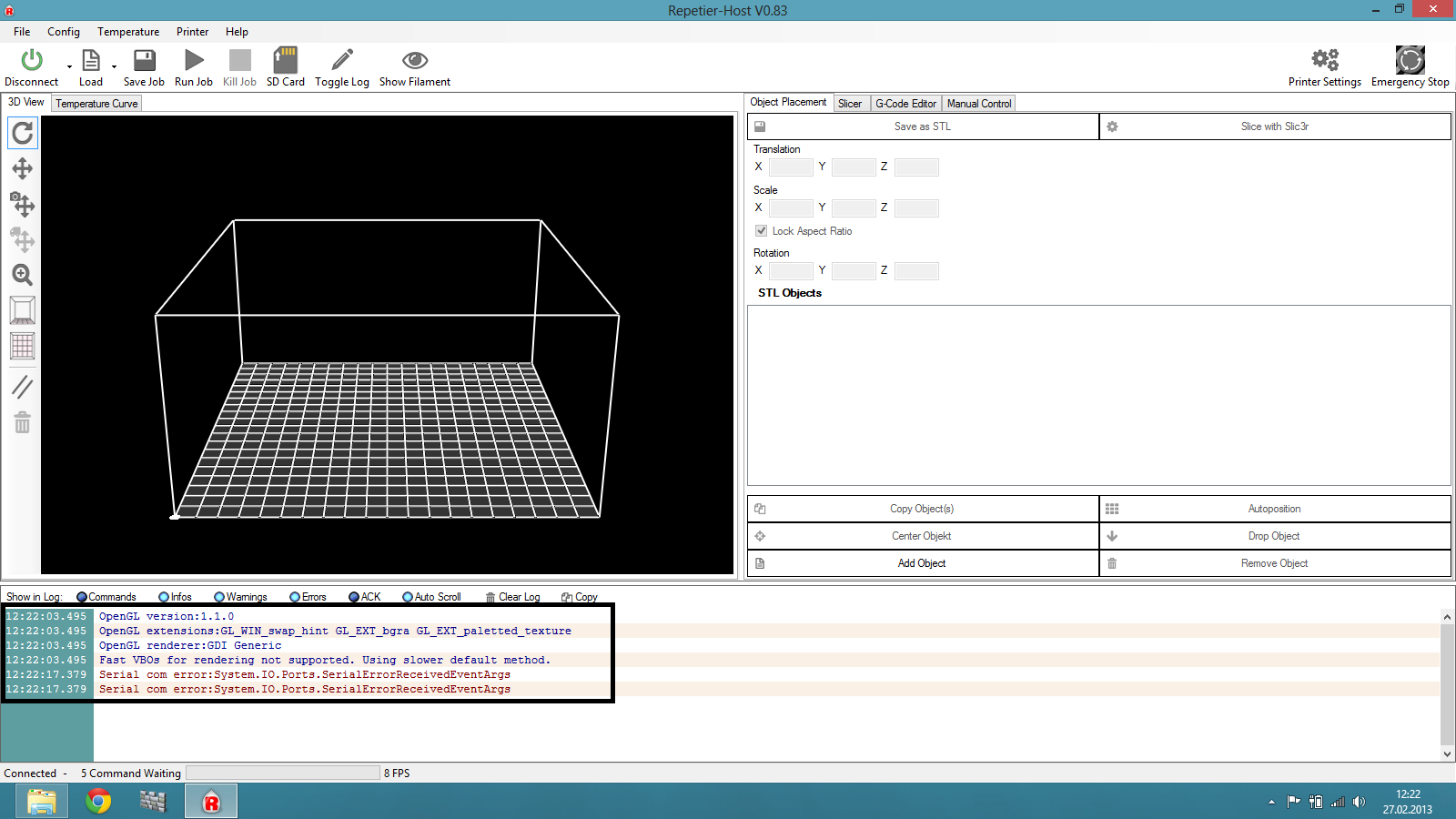Toggle parallel projection lines icon
Viewport: 1456px width, 819px height.
23,387
